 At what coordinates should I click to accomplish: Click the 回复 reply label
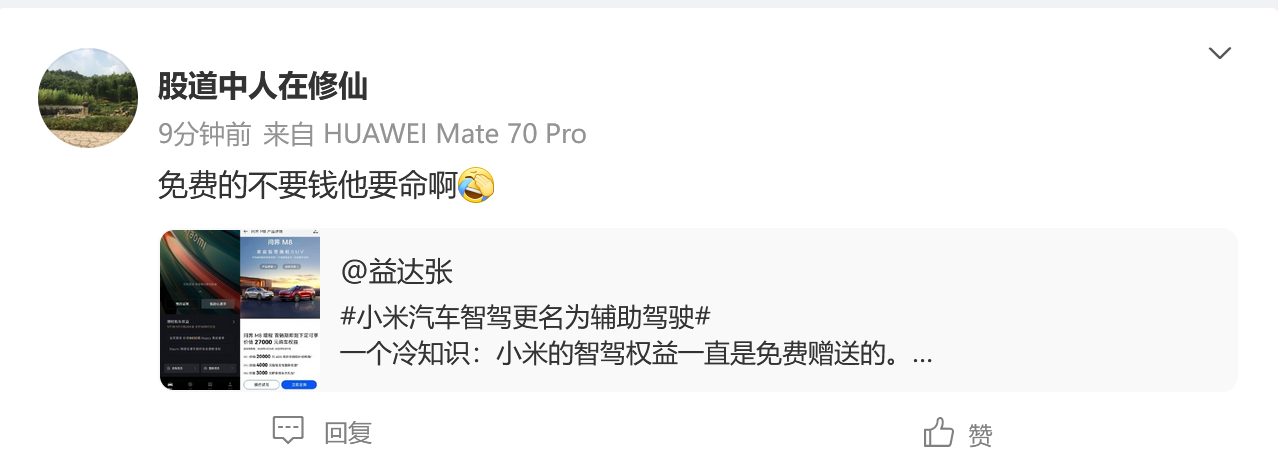[x=348, y=433]
